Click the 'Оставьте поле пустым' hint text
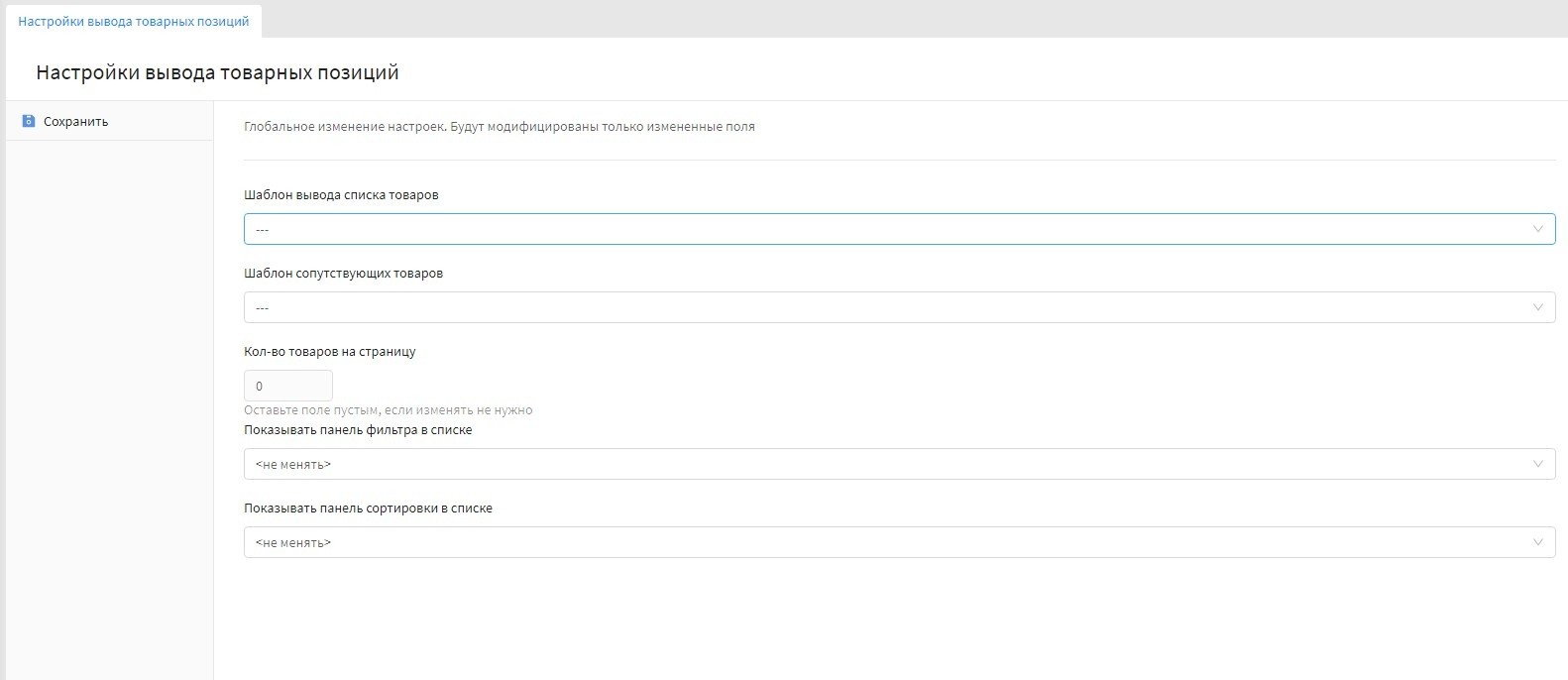 (388, 410)
